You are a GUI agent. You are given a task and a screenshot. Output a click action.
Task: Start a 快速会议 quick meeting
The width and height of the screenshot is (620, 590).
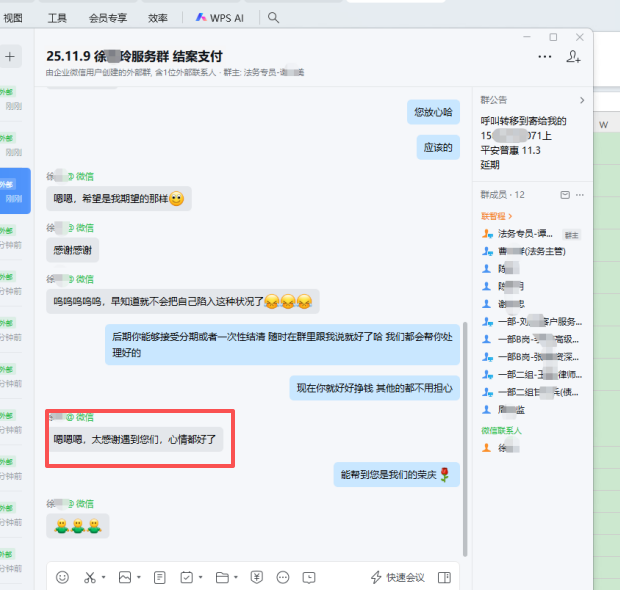pyautogui.click(x=398, y=577)
